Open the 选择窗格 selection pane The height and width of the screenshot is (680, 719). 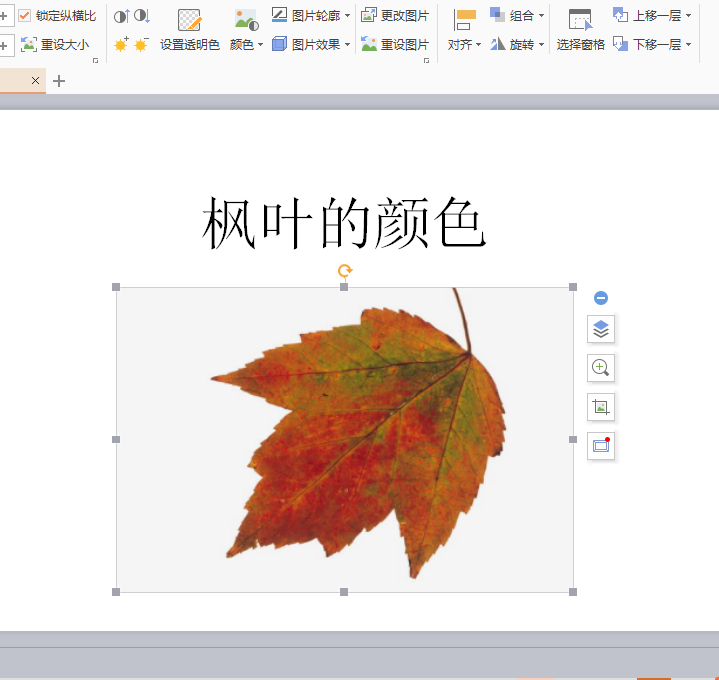pos(581,30)
